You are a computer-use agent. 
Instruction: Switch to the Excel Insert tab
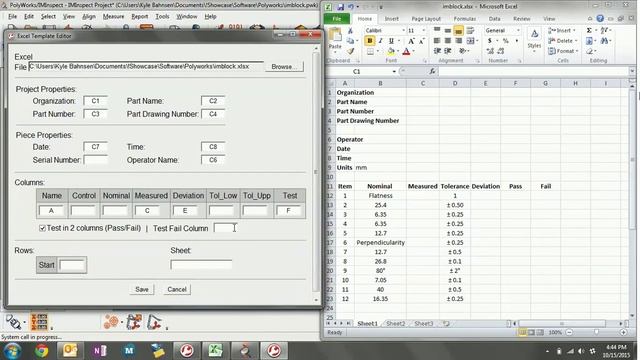point(391,19)
